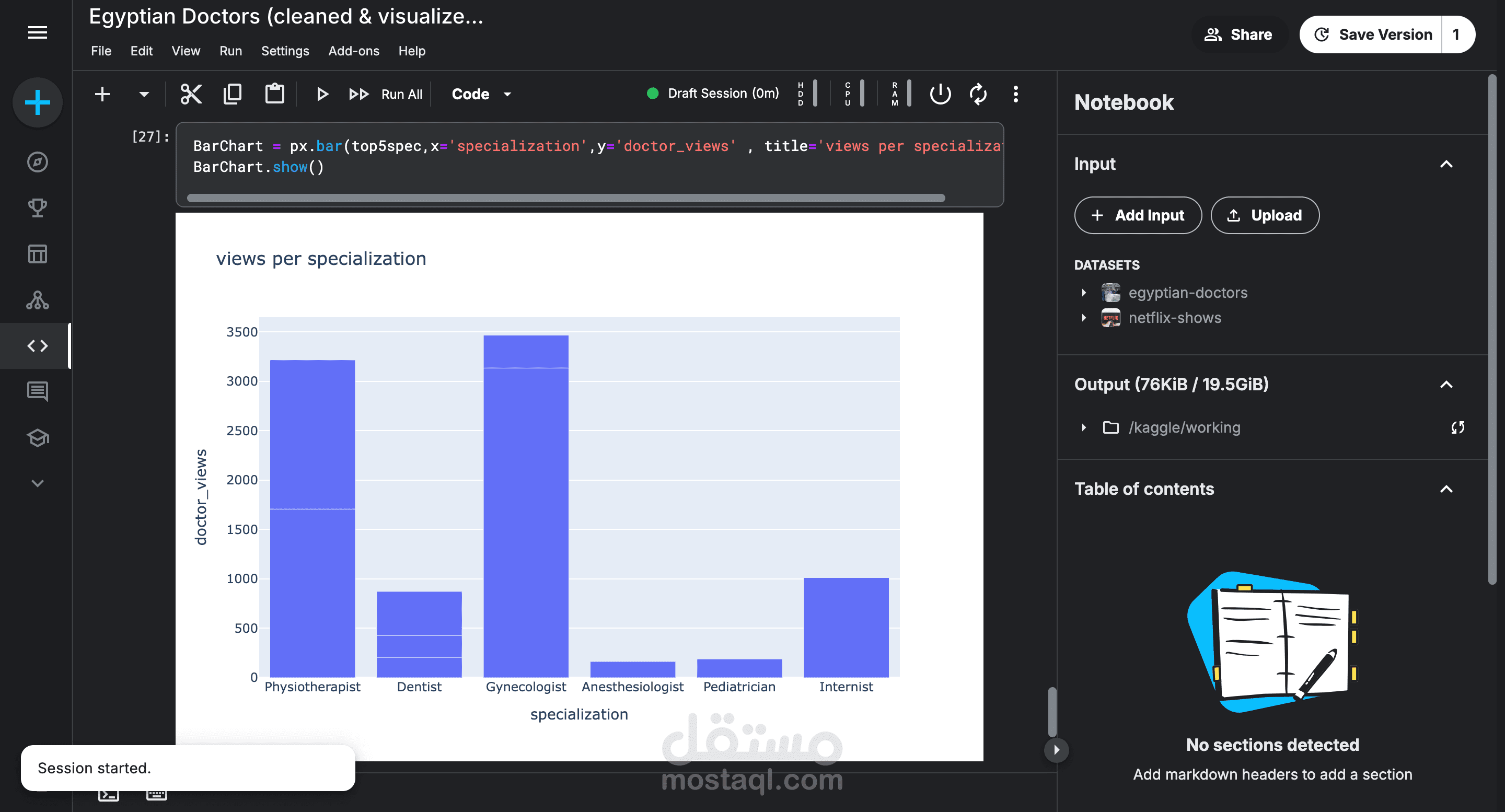The image size is (1505, 812).
Task: Expand more sidebar items chevron
Action: (38, 483)
